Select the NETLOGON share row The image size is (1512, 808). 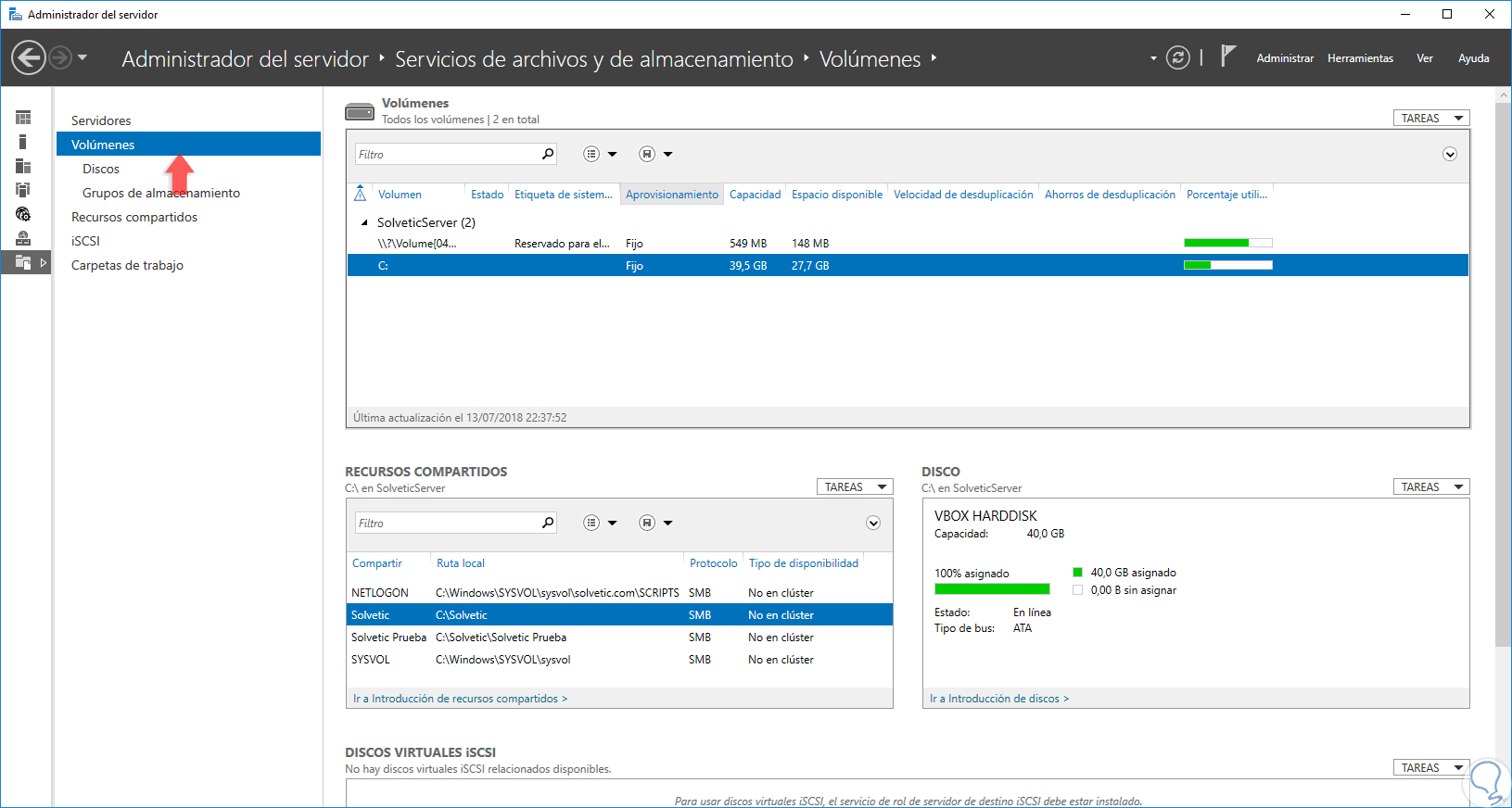click(x=619, y=593)
